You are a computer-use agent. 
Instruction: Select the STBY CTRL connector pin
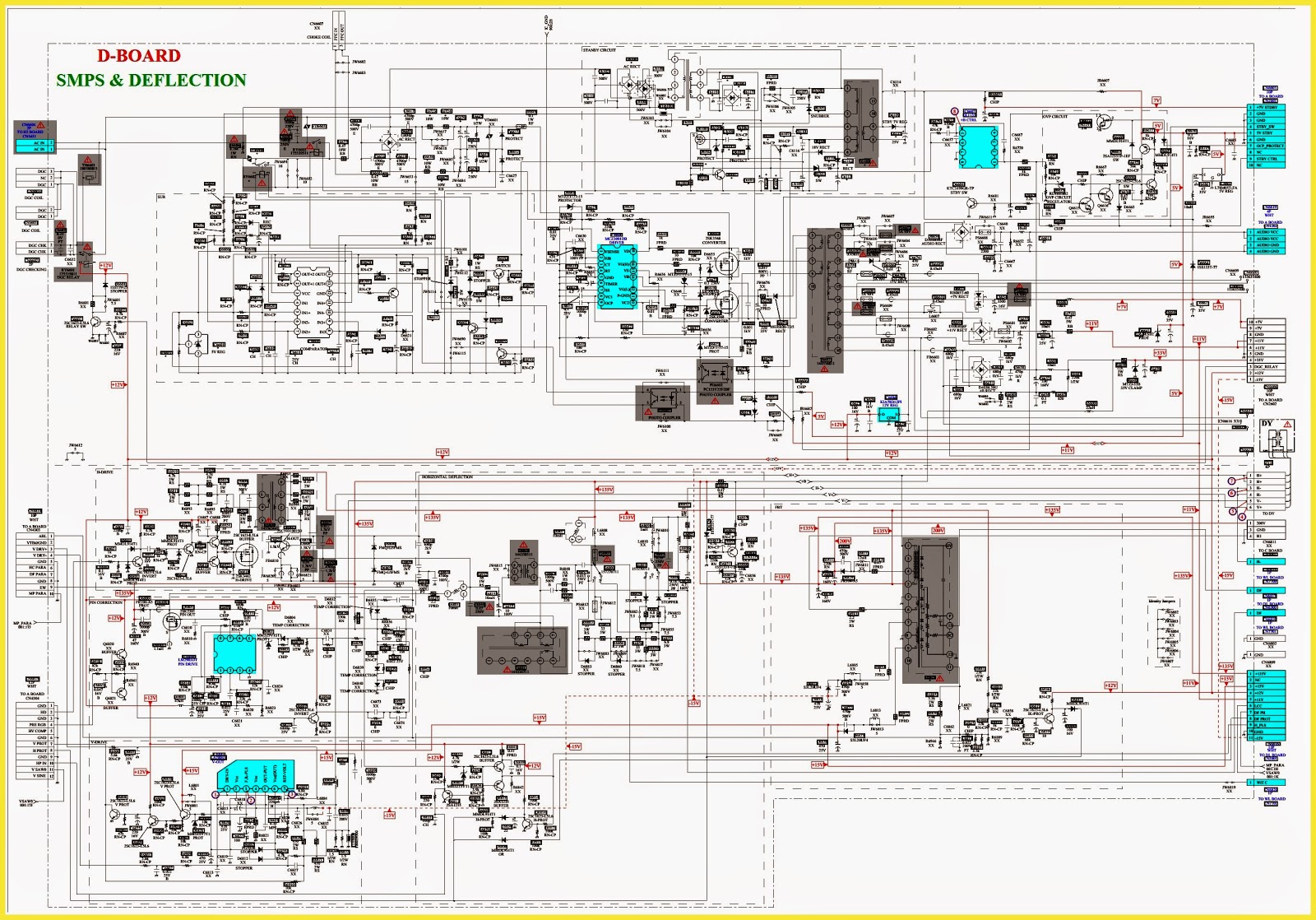[x=1267, y=159]
